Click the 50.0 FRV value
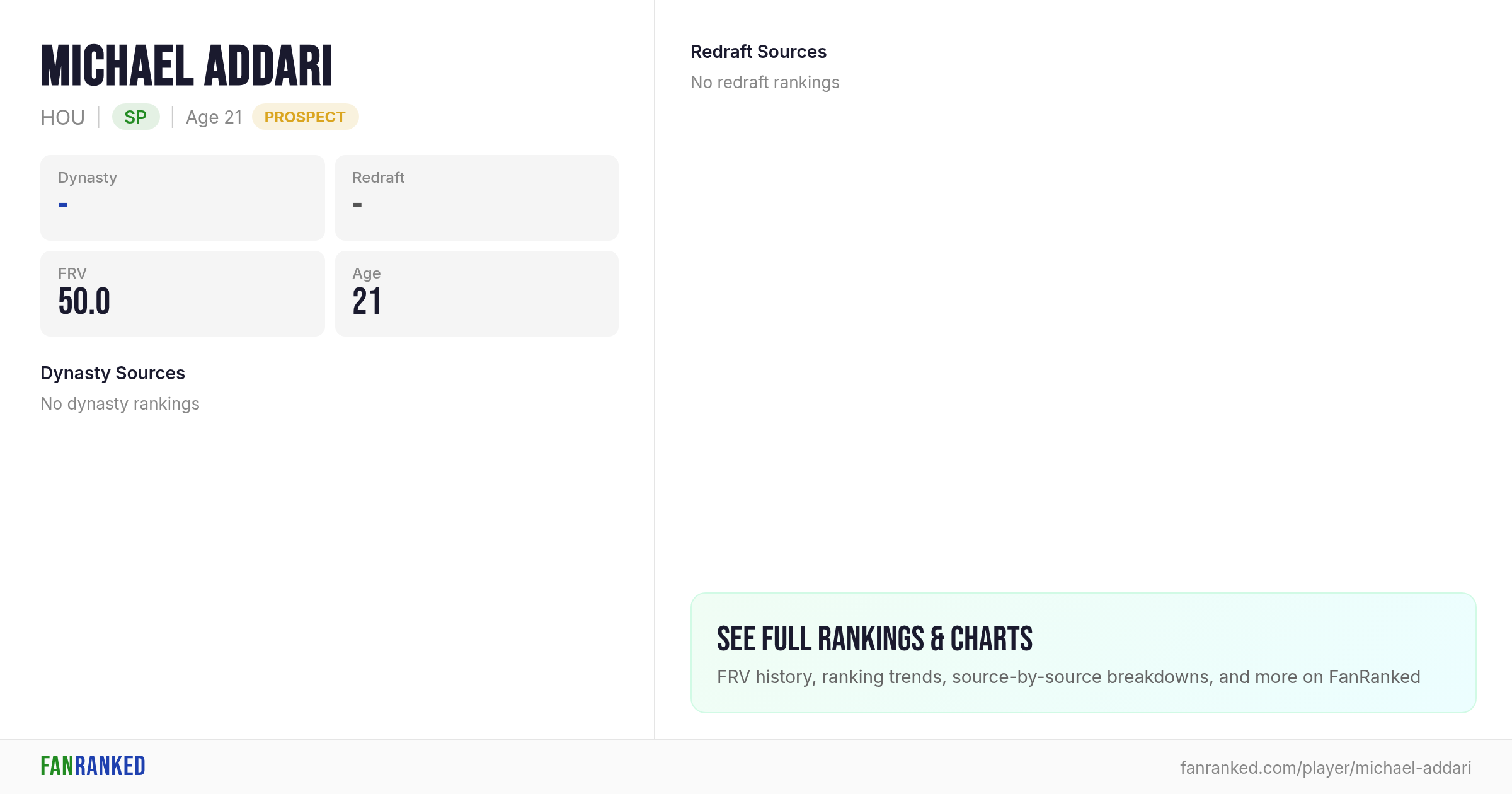 tap(84, 301)
